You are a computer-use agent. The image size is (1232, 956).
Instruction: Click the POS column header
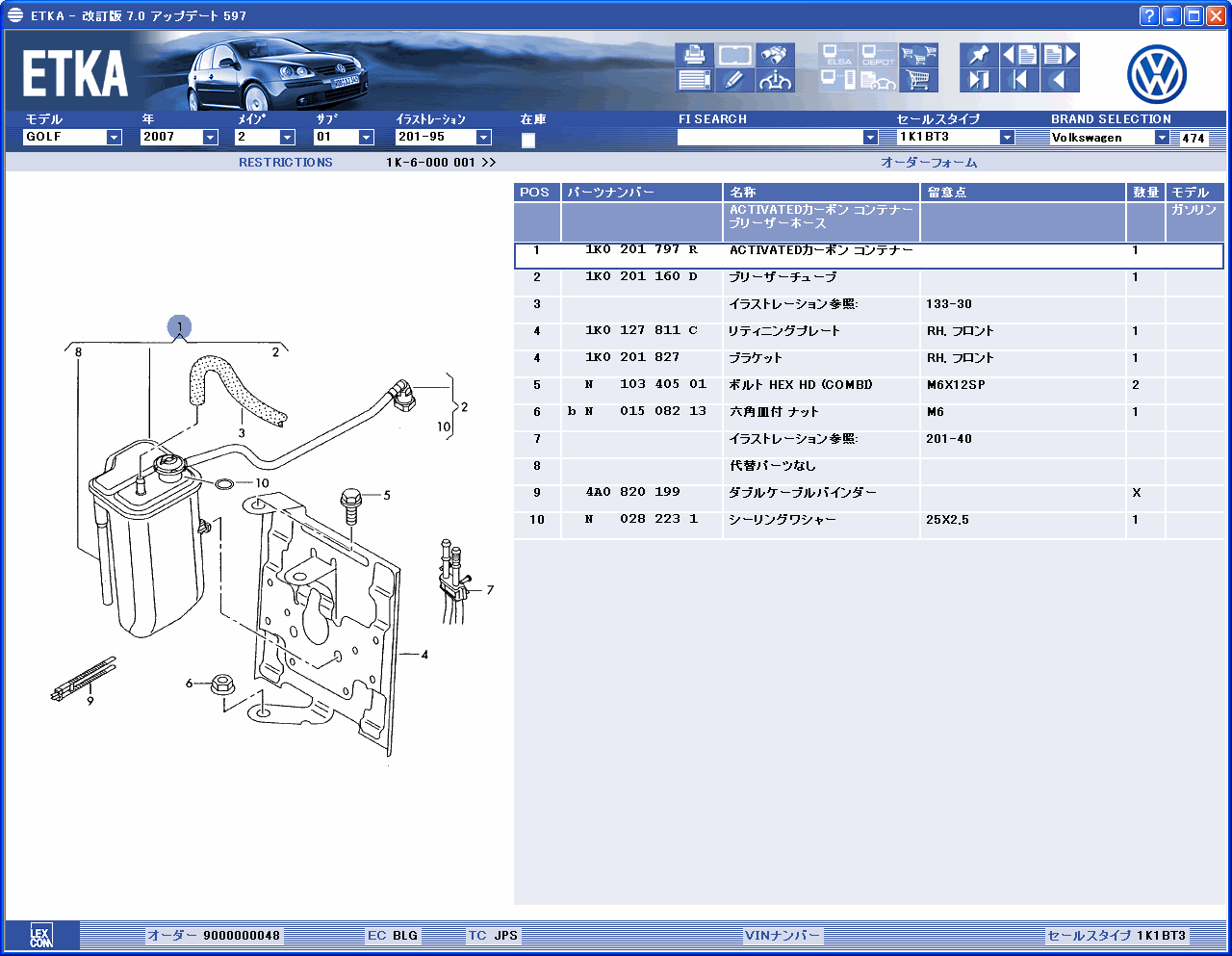pos(537,193)
